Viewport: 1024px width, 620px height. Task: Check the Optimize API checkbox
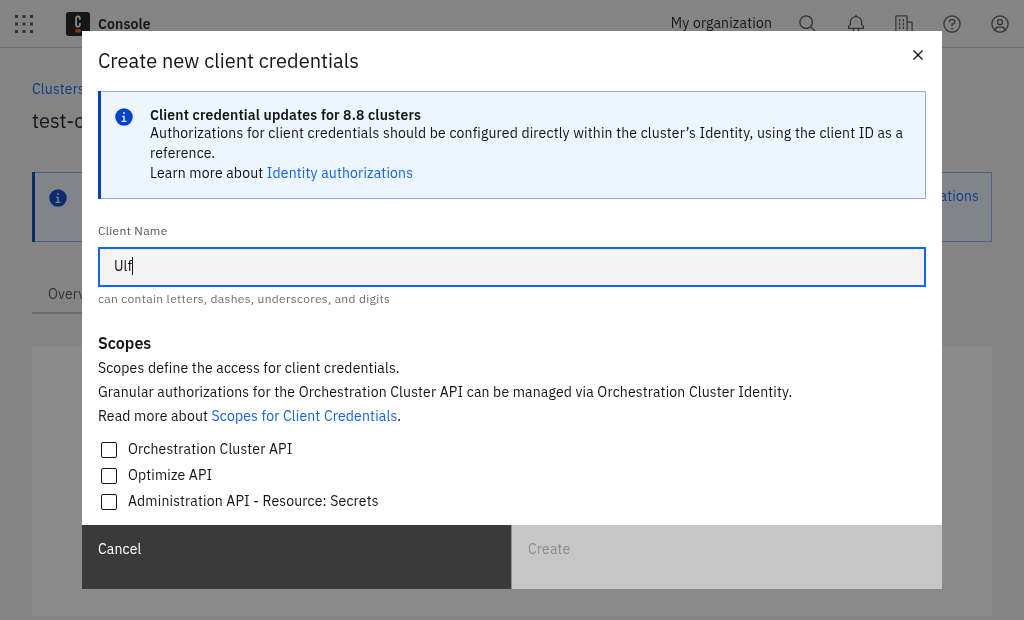point(109,476)
